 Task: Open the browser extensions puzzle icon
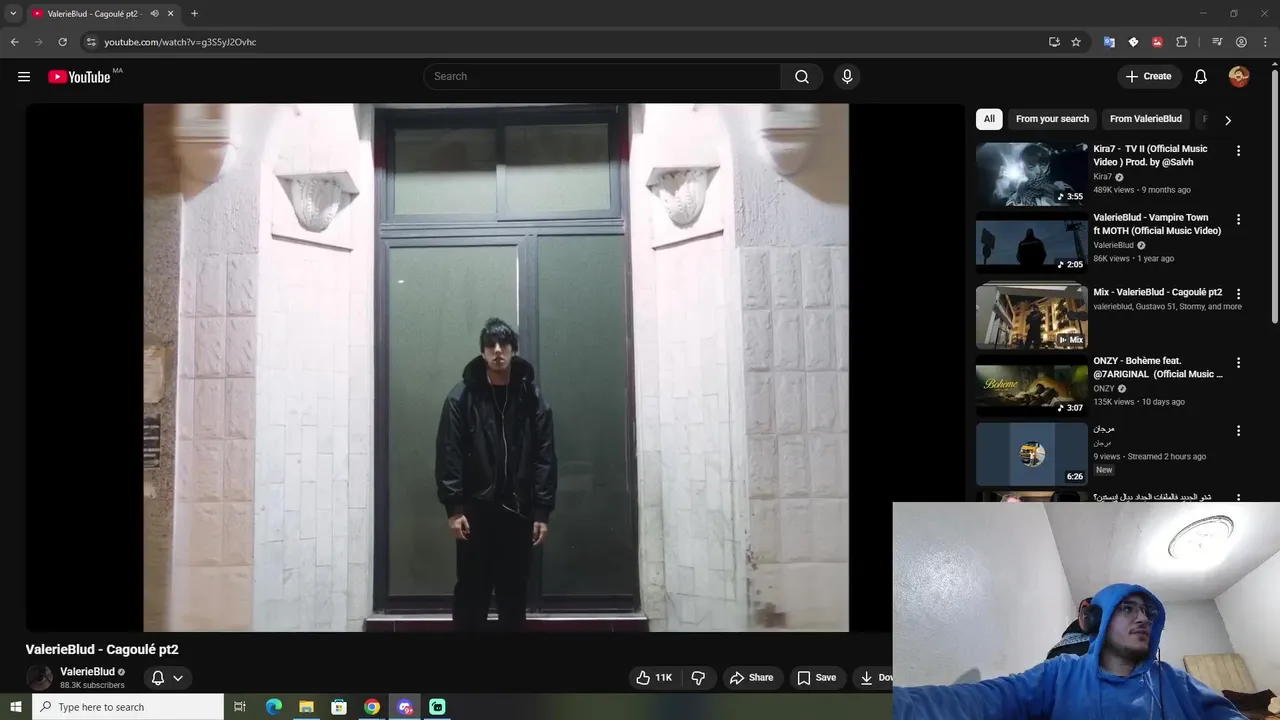coord(1181,42)
